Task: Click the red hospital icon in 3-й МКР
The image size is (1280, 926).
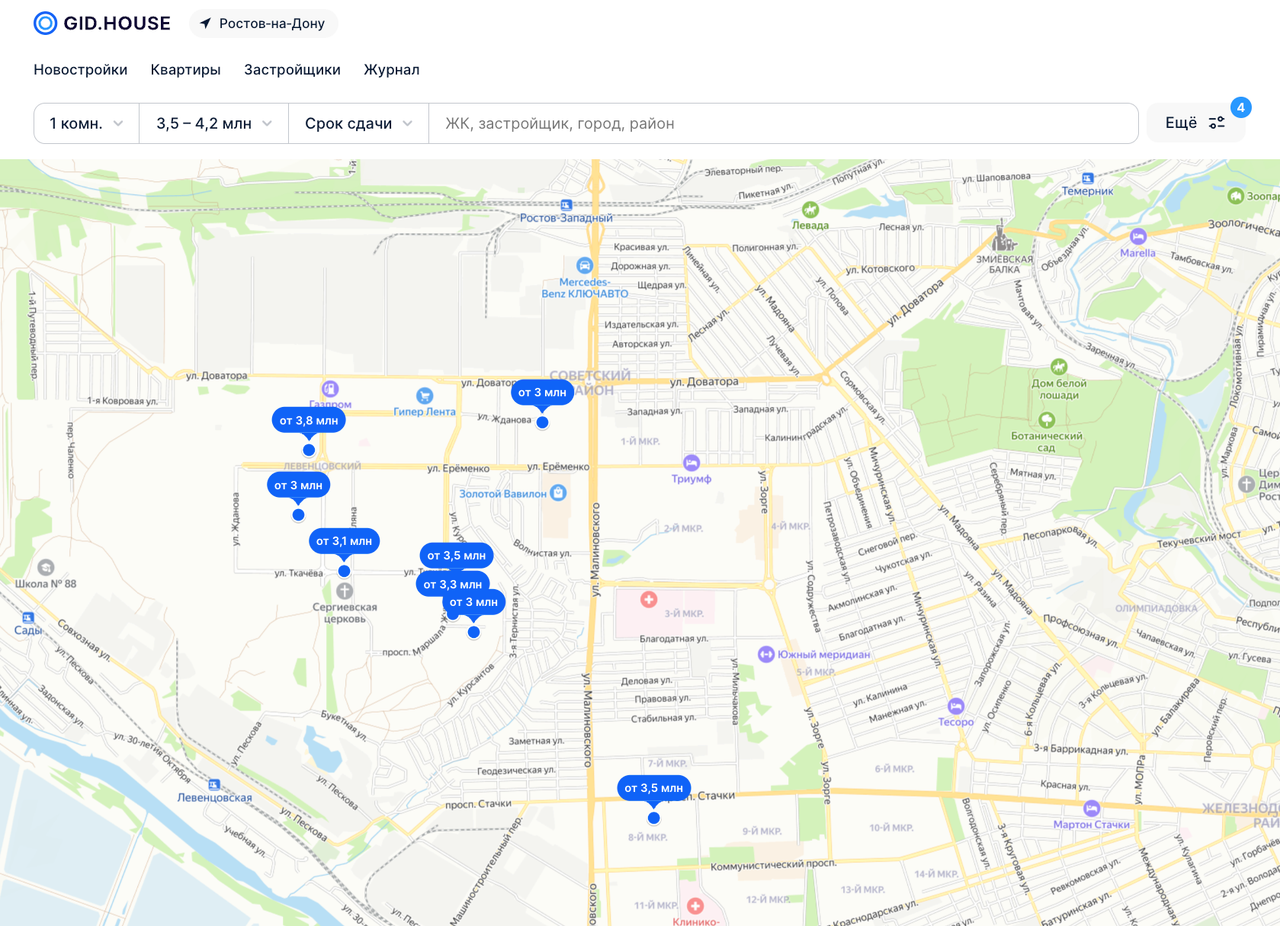Action: point(648,599)
